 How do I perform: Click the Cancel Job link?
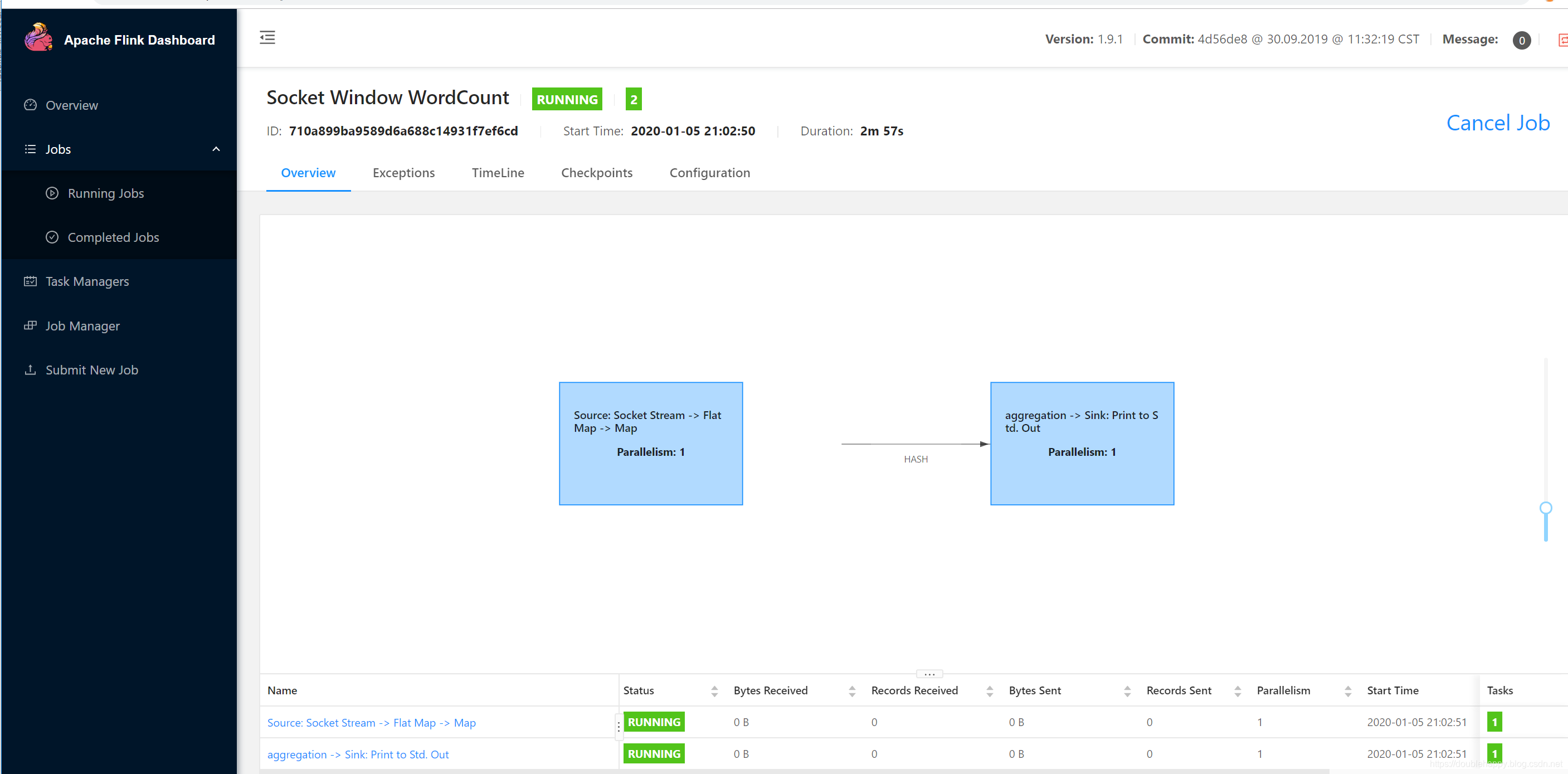click(1497, 123)
